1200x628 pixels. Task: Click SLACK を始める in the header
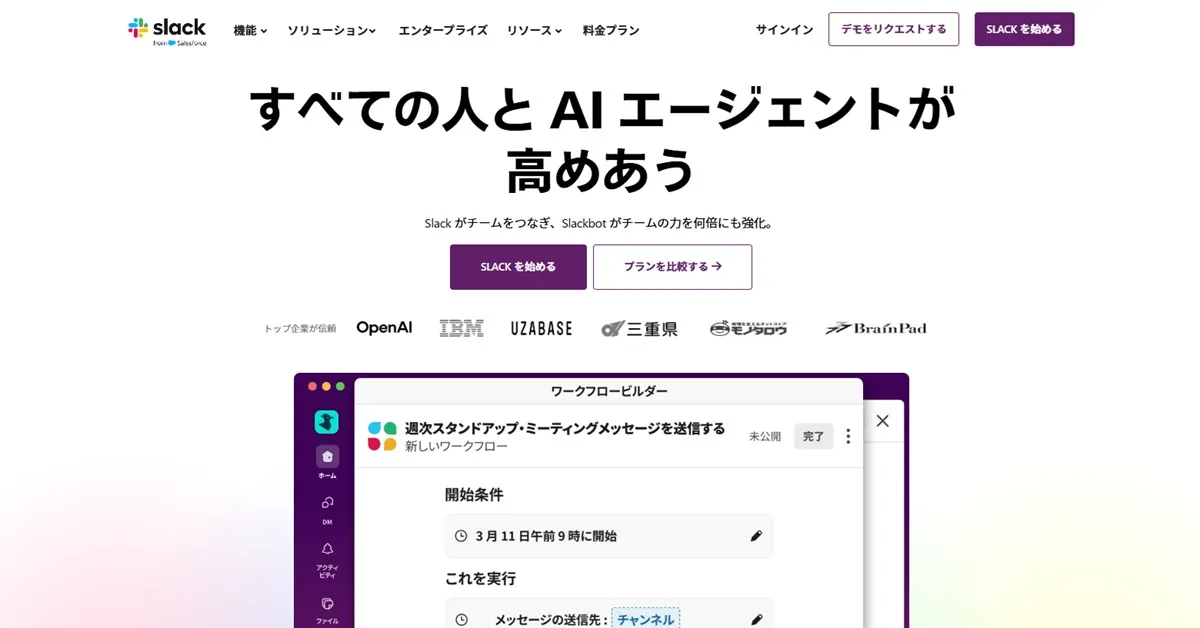1024,29
